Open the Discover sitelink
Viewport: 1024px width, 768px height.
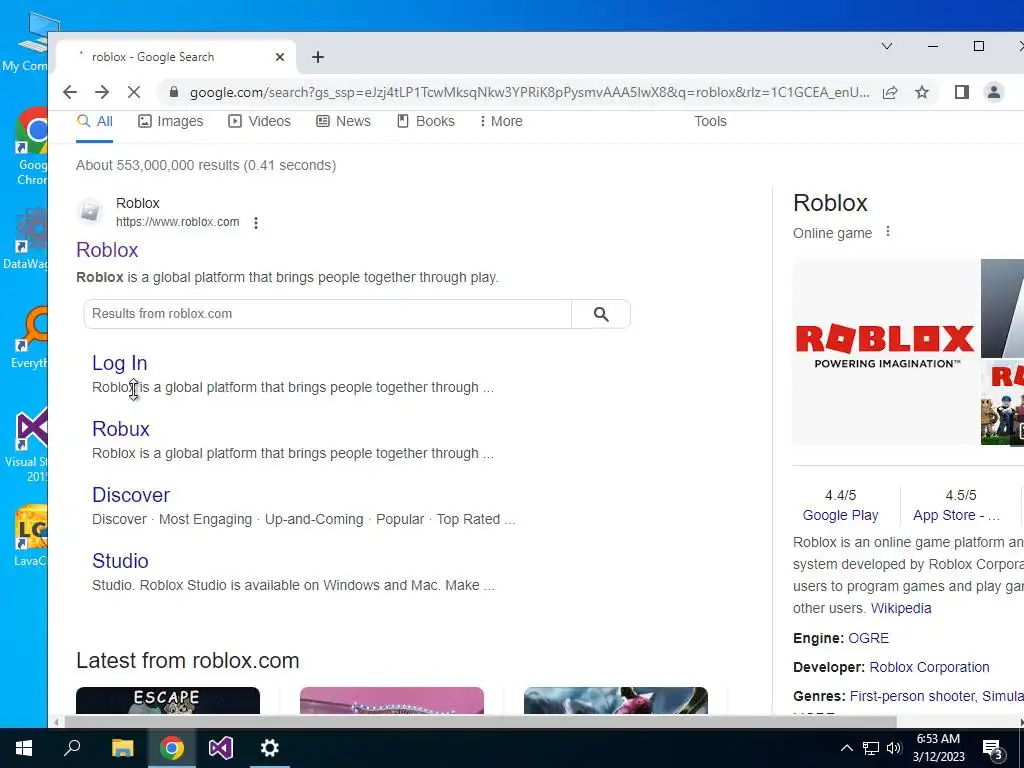tap(131, 495)
